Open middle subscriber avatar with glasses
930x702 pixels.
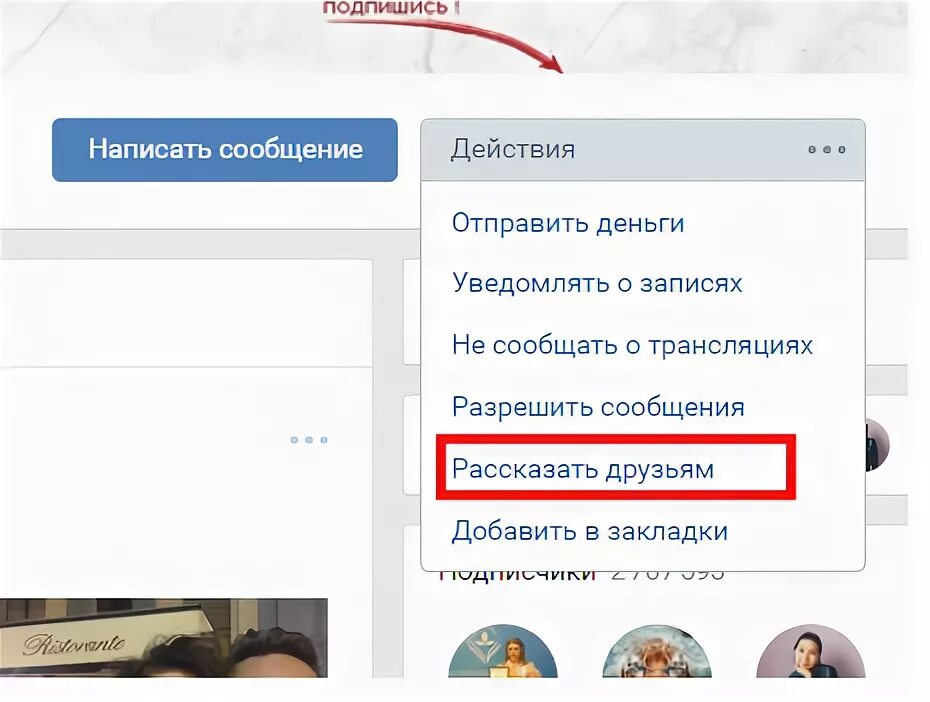click(x=657, y=651)
